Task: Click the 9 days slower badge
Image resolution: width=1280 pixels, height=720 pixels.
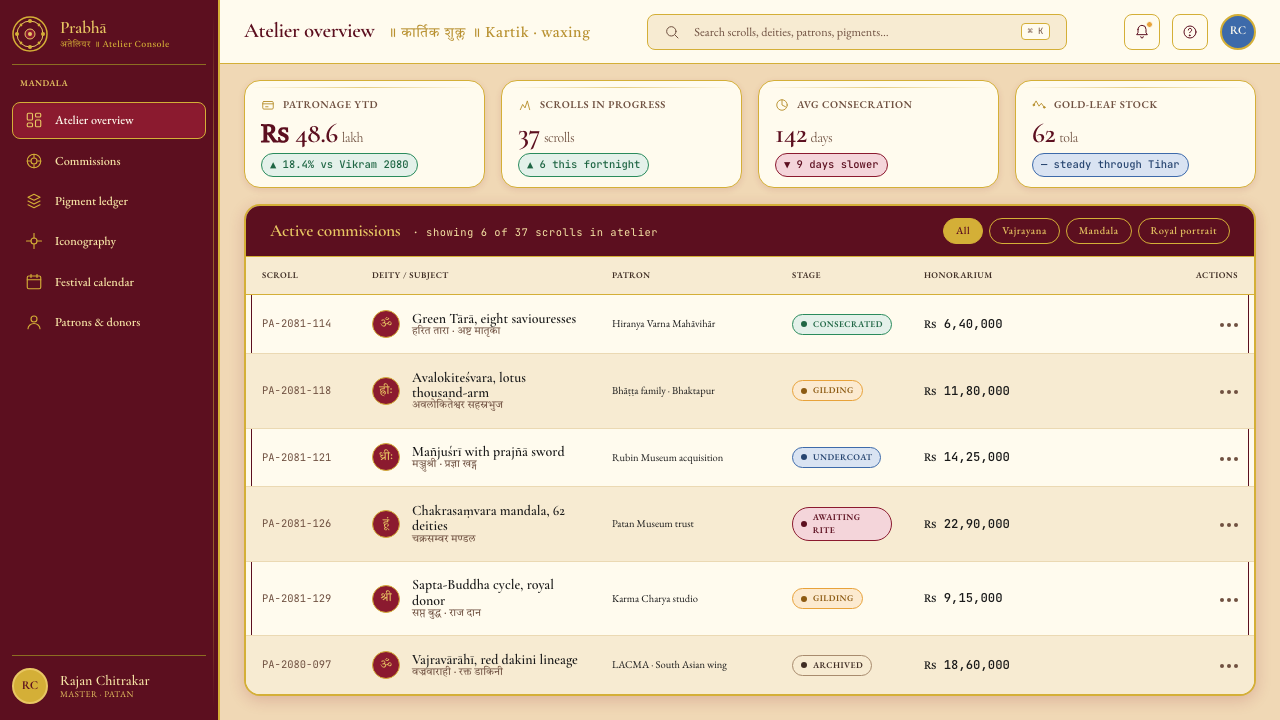Action: tap(831, 165)
